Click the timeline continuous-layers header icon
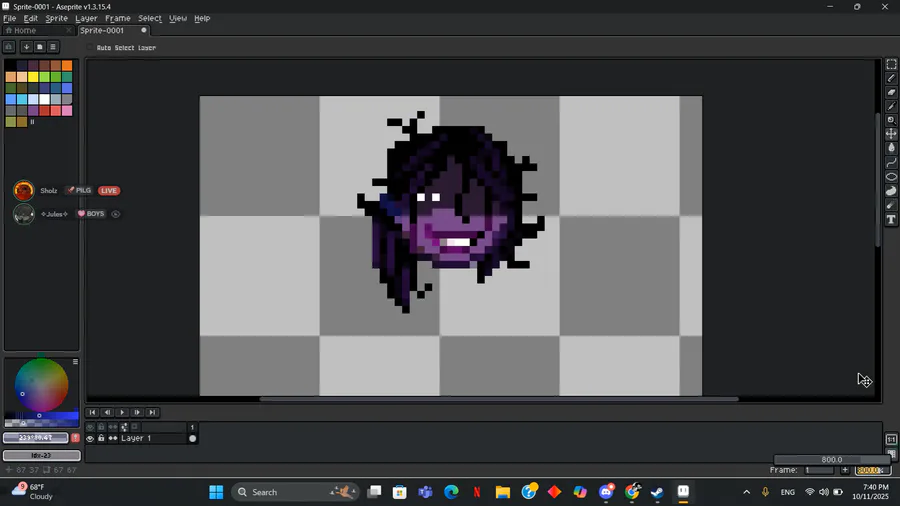 pyautogui.click(x=113, y=427)
